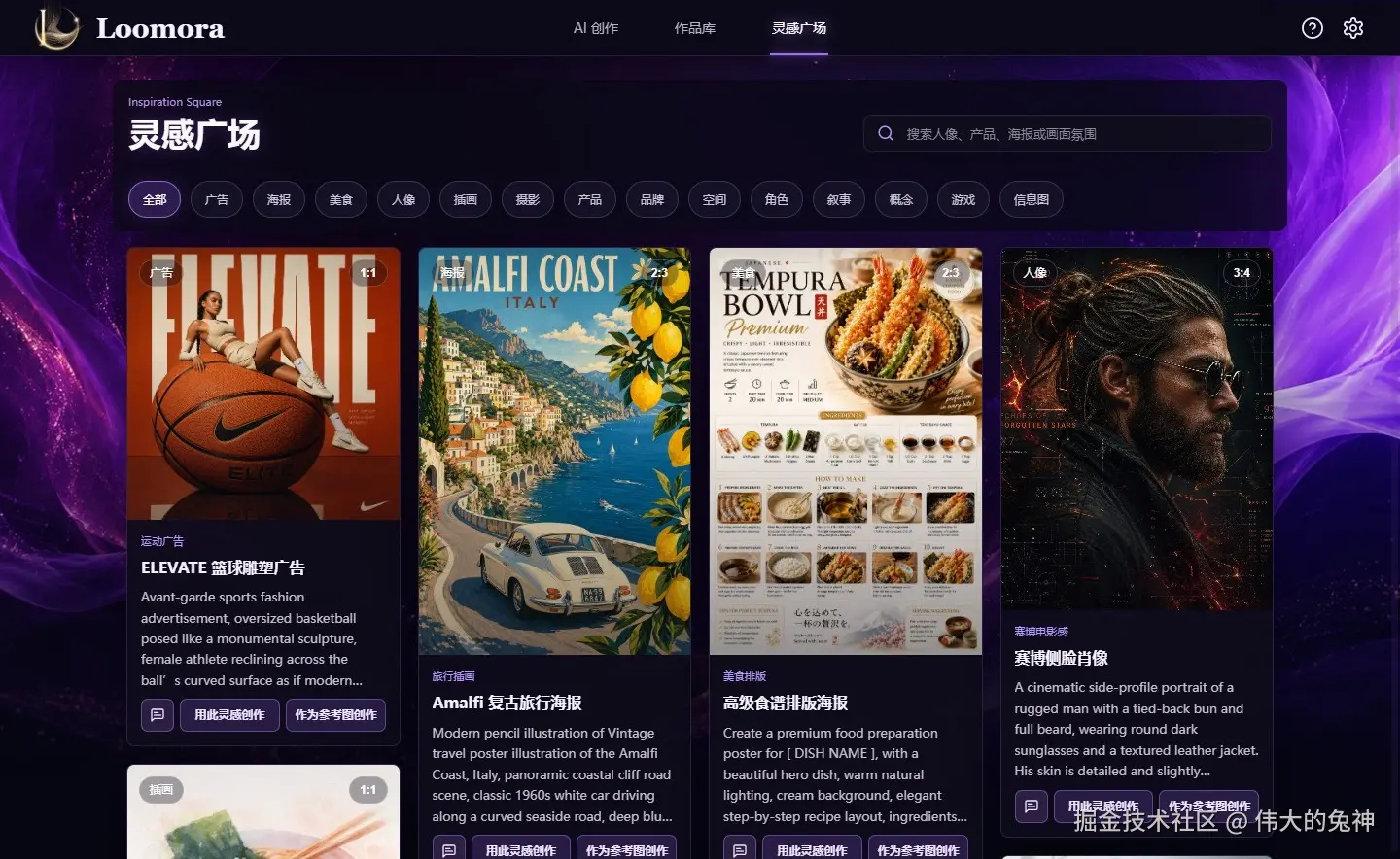Open comments on 赛博侧脸肖像 card

coord(1032,807)
